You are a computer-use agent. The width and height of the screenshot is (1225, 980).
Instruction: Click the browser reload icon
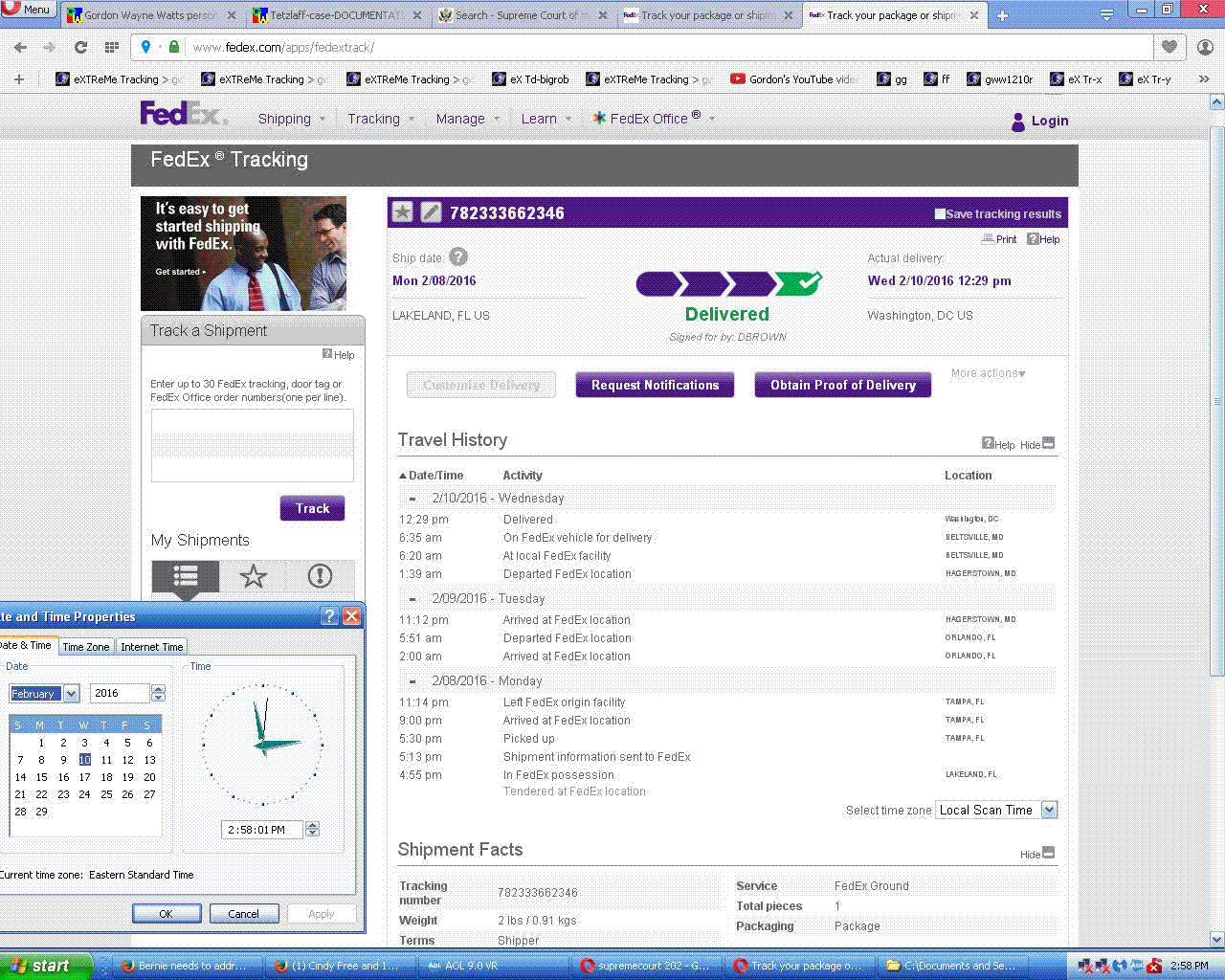(x=80, y=47)
